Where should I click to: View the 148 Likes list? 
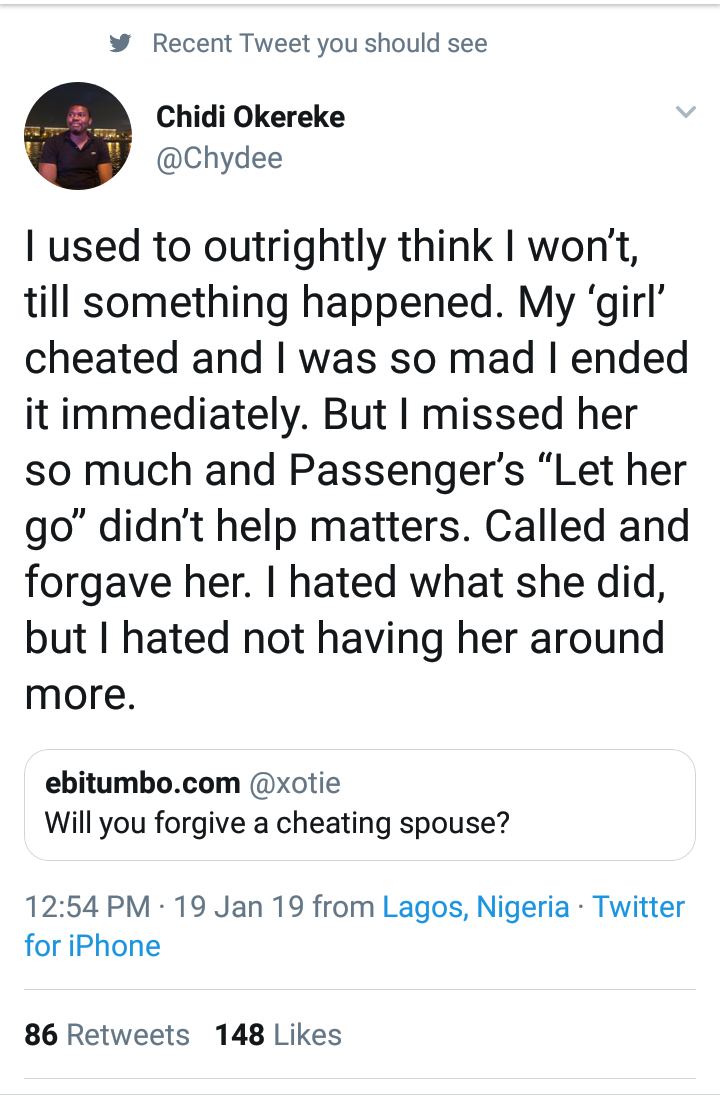tap(278, 1035)
